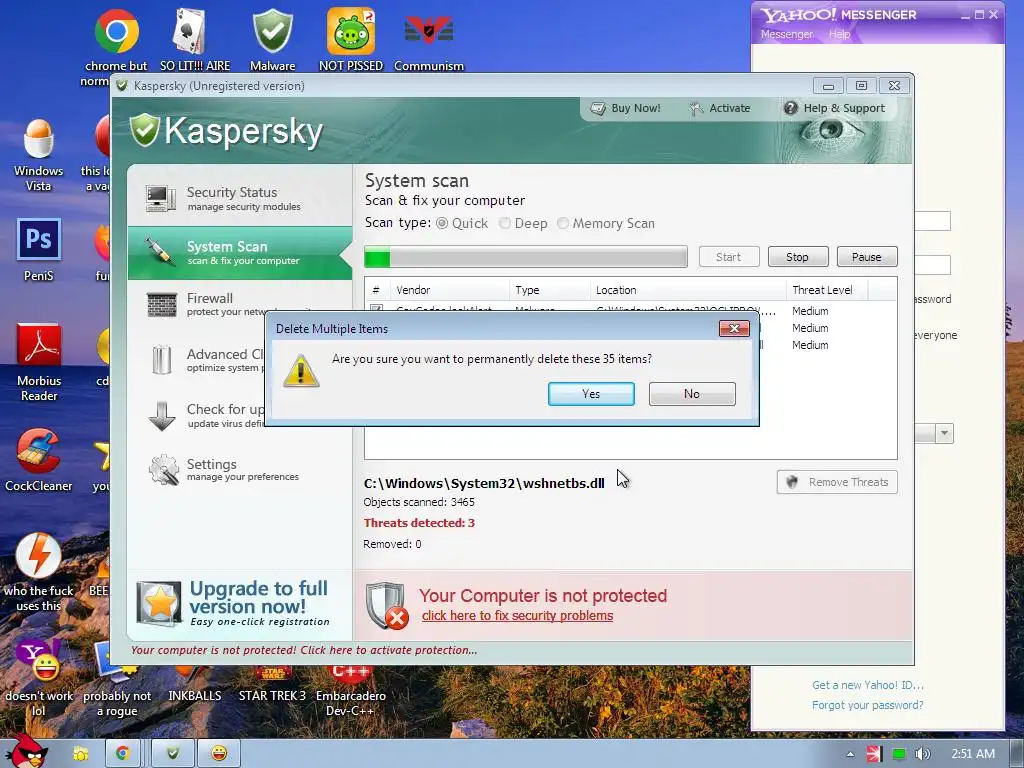Click 'Forgot your password?' link
Screen dimensions: 1024x768
(868, 705)
